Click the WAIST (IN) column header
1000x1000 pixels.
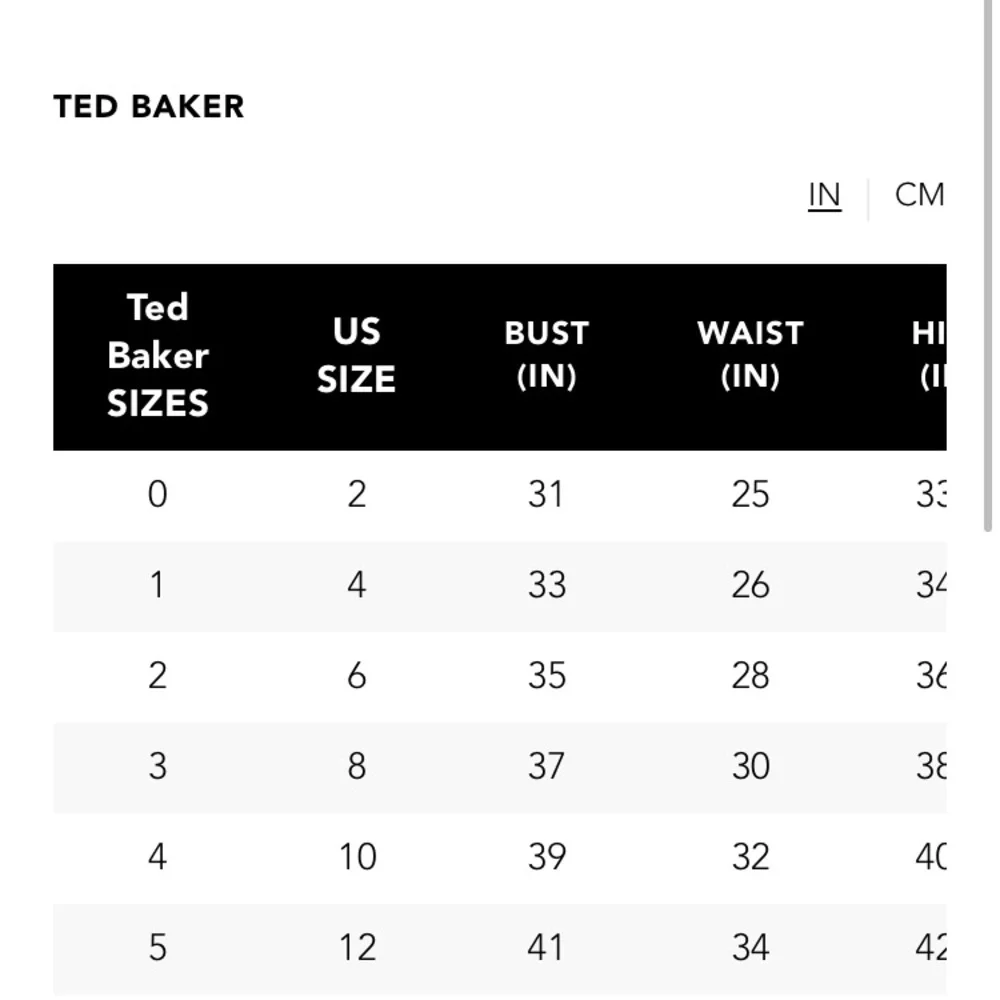click(750, 356)
